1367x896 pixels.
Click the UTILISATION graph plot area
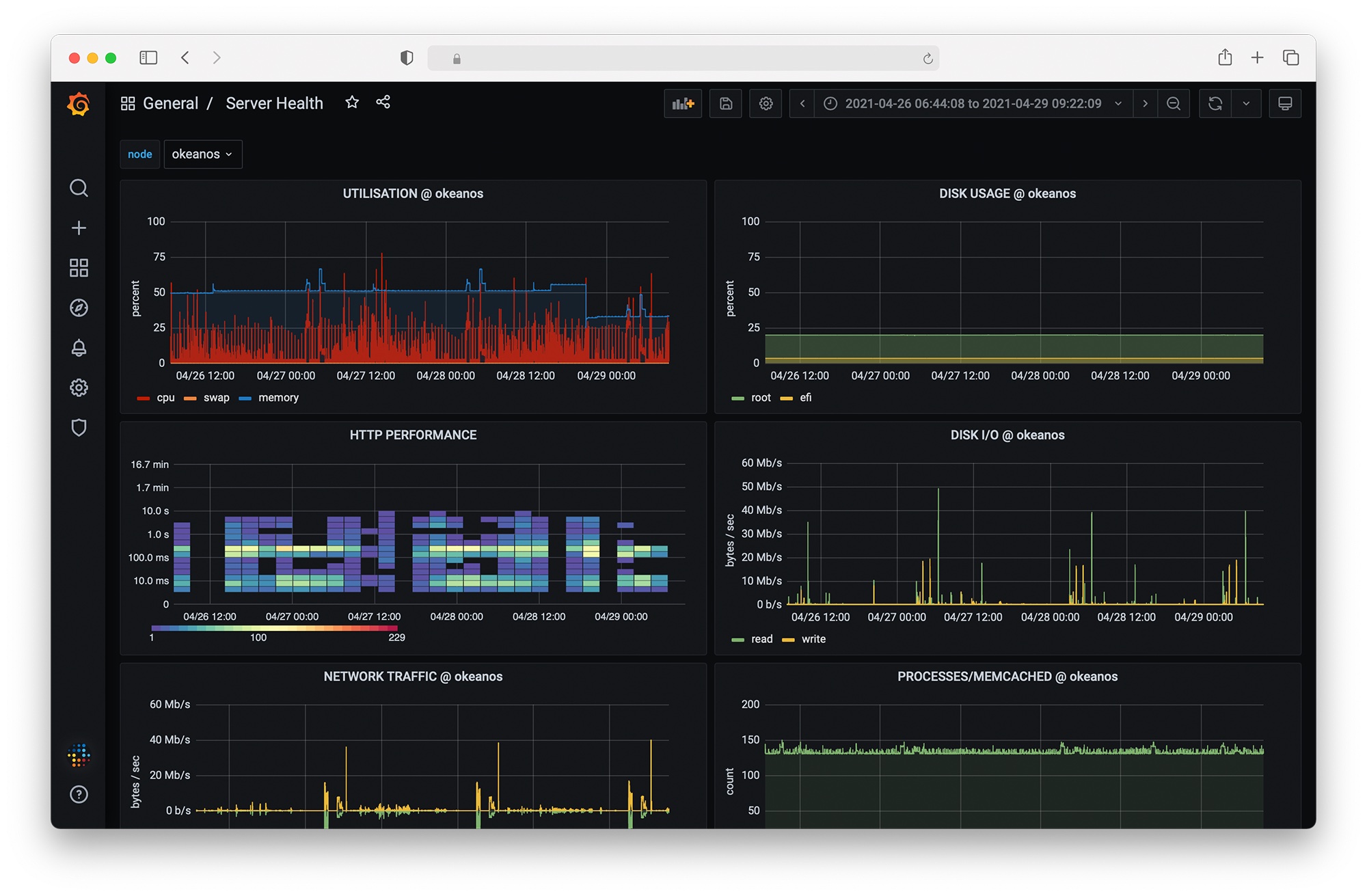(x=420, y=292)
